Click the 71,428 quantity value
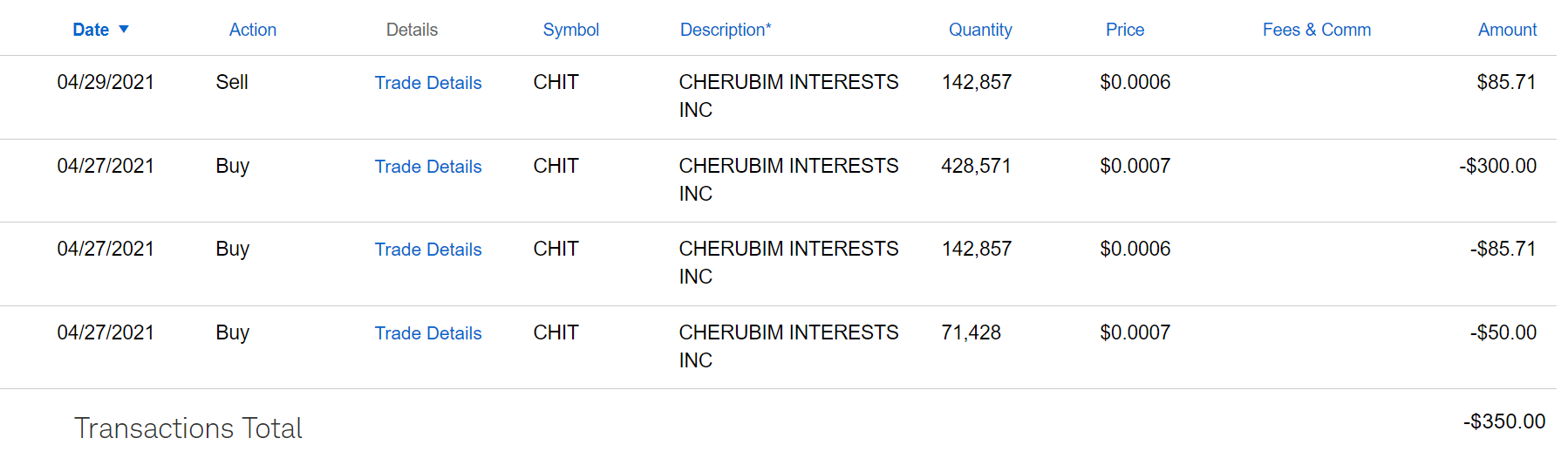Viewport: 1568px width, 452px height. [x=971, y=332]
